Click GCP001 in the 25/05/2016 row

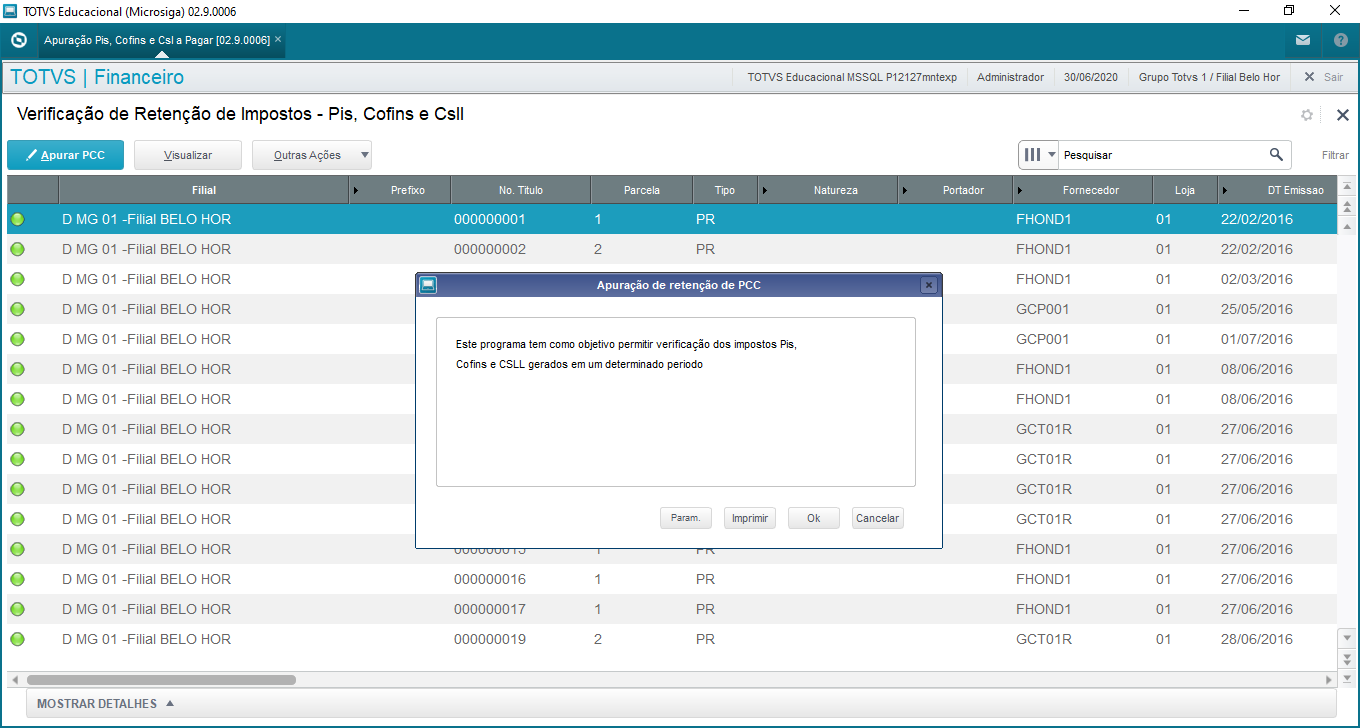[x=1044, y=309]
